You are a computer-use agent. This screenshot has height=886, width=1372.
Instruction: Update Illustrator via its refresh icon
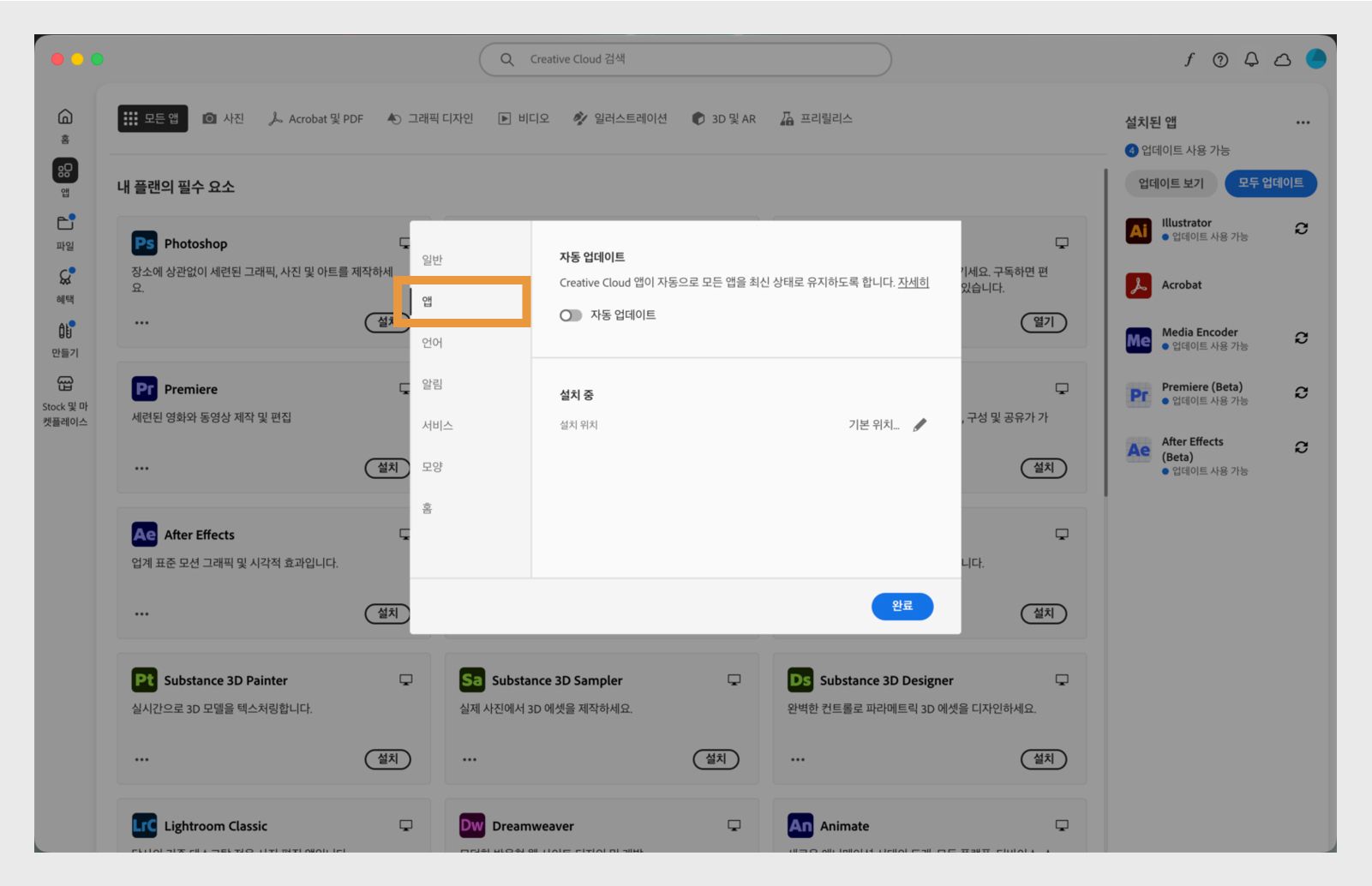(x=1301, y=229)
